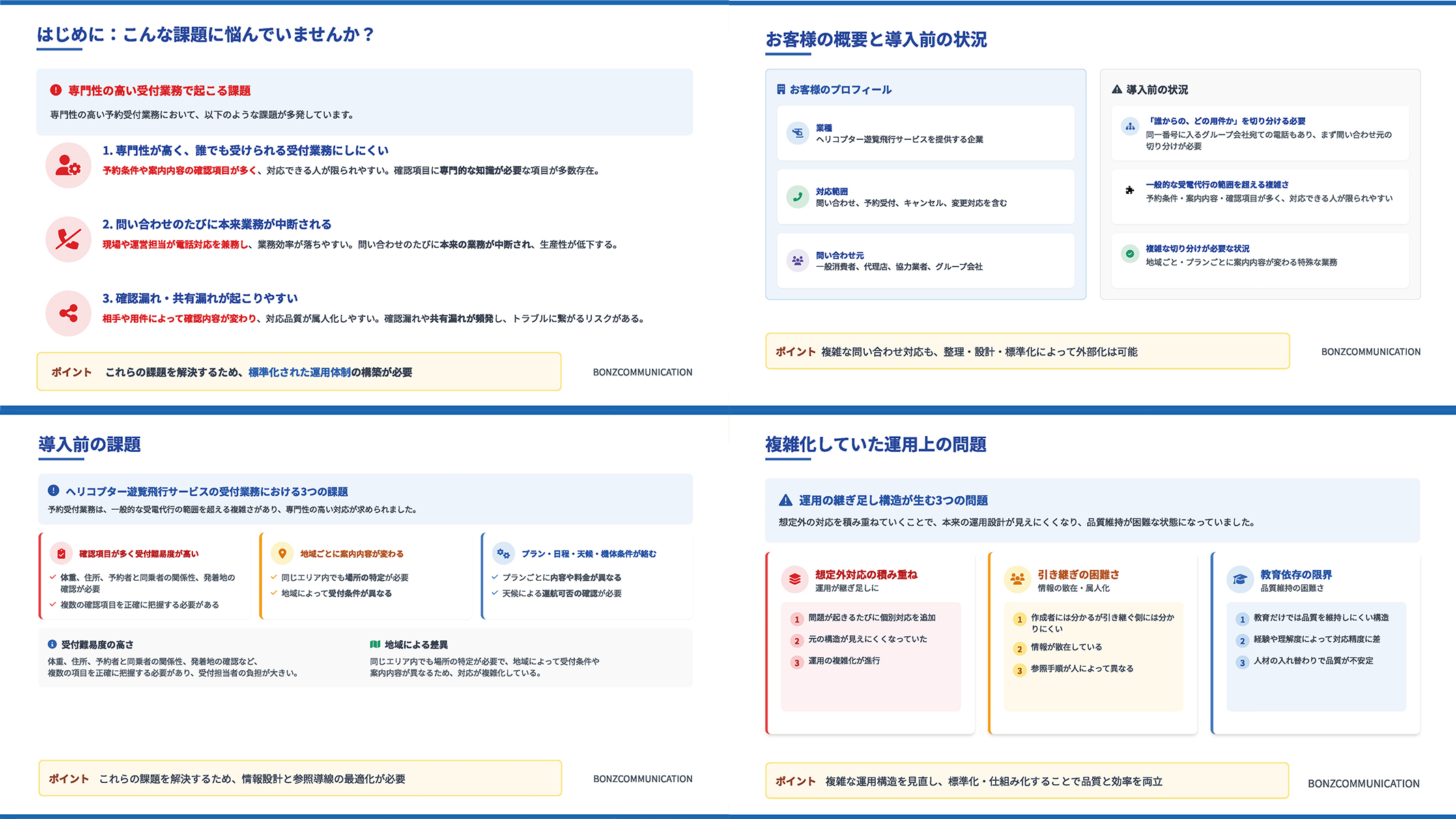Click the 導入前の課題 slide heading
The width and height of the screenshot is (1456, 819).
click(89, 444)
